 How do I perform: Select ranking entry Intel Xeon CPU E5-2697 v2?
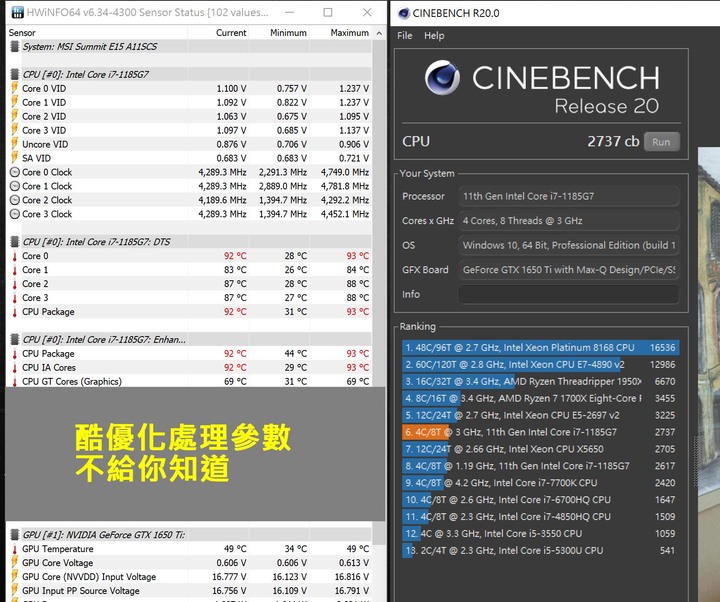click(540, 415)
